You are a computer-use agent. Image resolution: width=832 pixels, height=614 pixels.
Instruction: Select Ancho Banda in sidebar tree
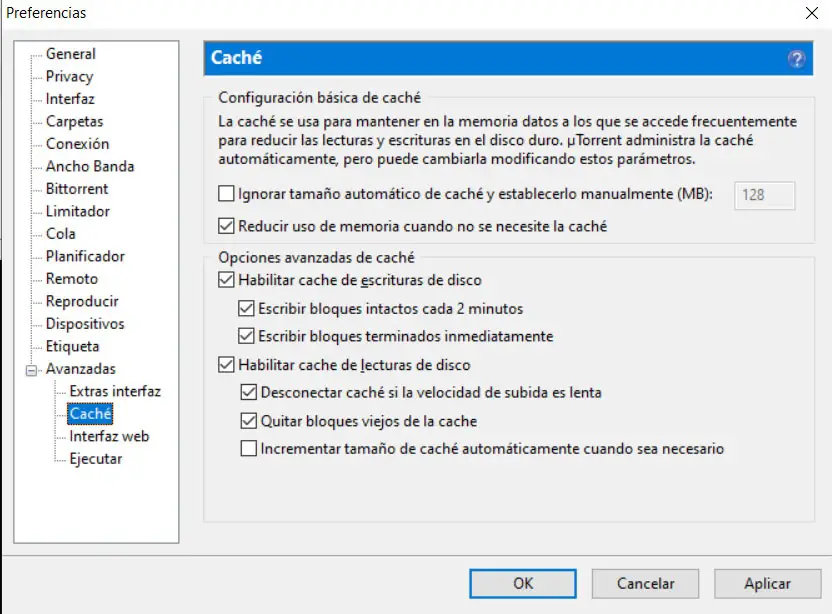[x=89, y=166]
